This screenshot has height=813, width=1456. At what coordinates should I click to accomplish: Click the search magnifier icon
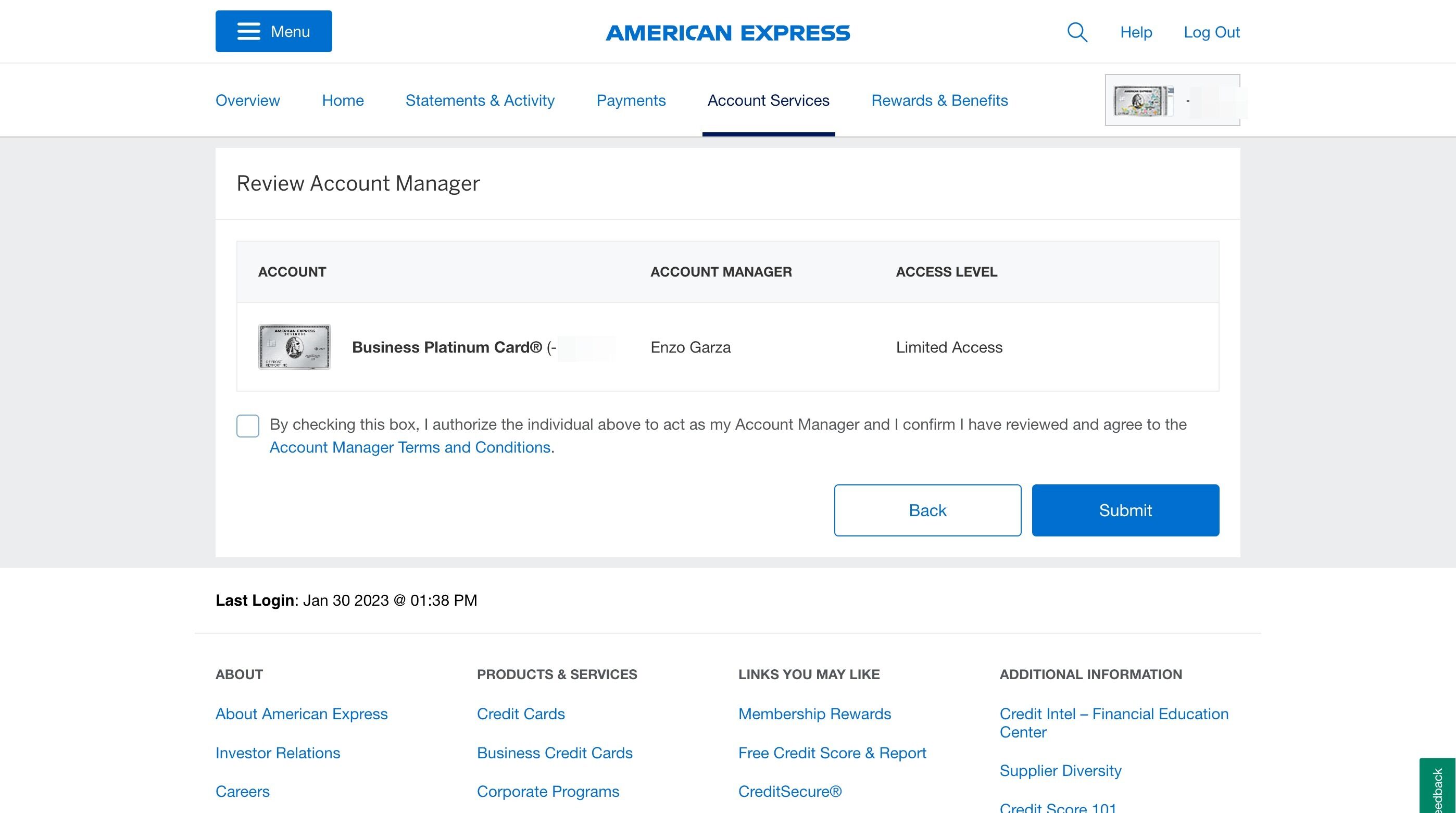(1077, 32)
